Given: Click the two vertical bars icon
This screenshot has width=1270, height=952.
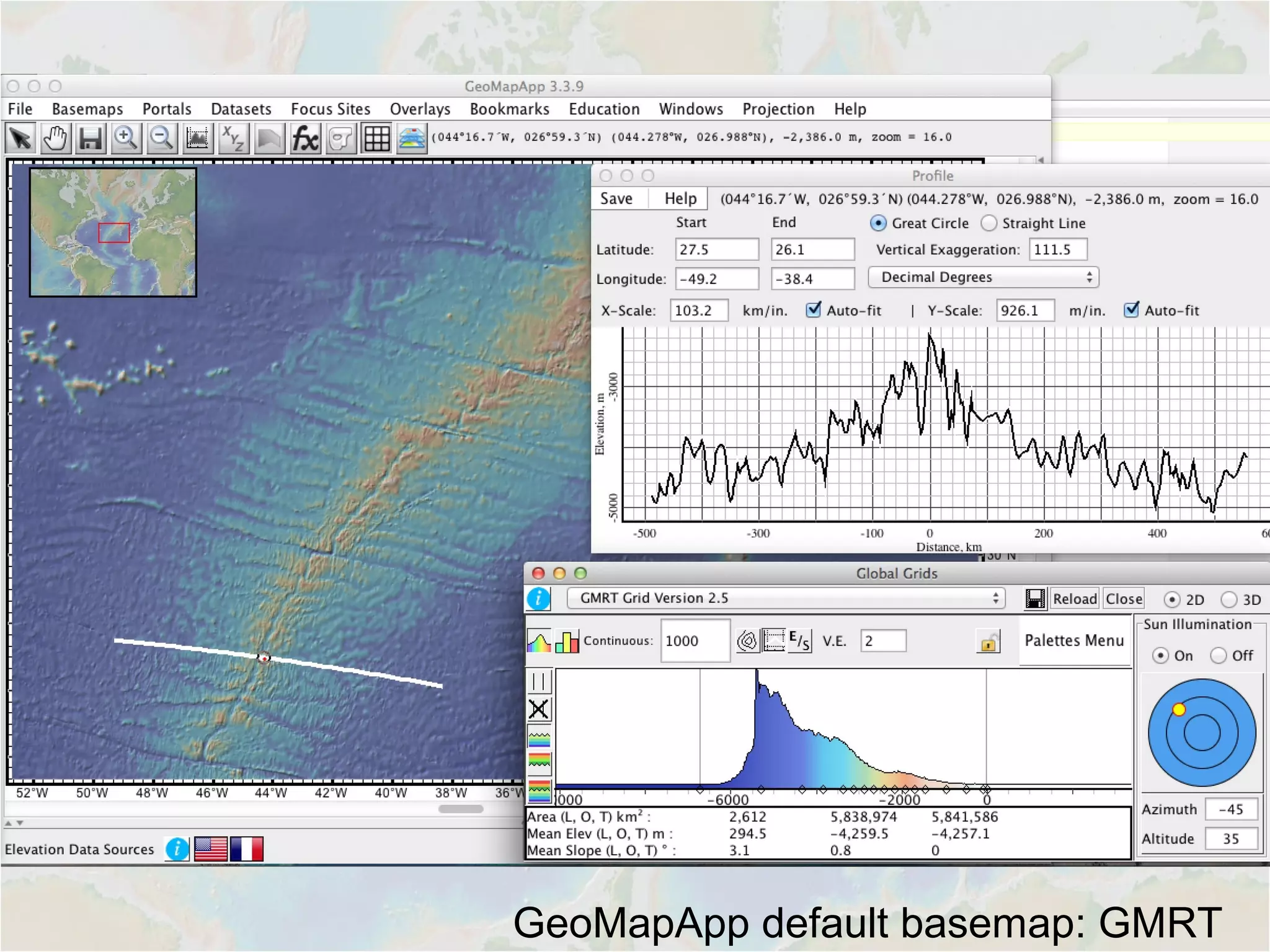Looking at the screenshot, I should (x=539, y=681).
